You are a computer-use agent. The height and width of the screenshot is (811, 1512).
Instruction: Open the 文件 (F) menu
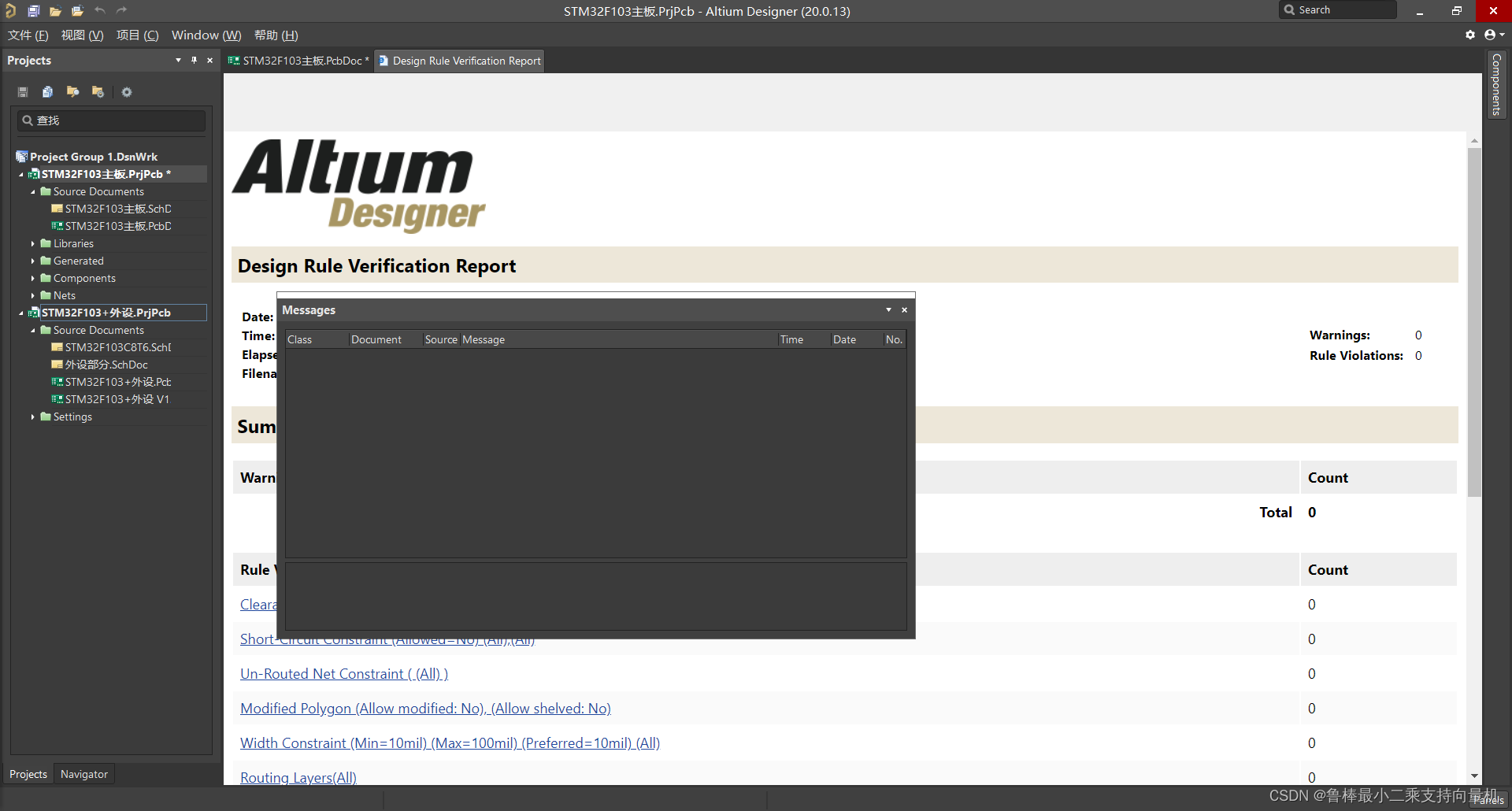coord(28,35)
